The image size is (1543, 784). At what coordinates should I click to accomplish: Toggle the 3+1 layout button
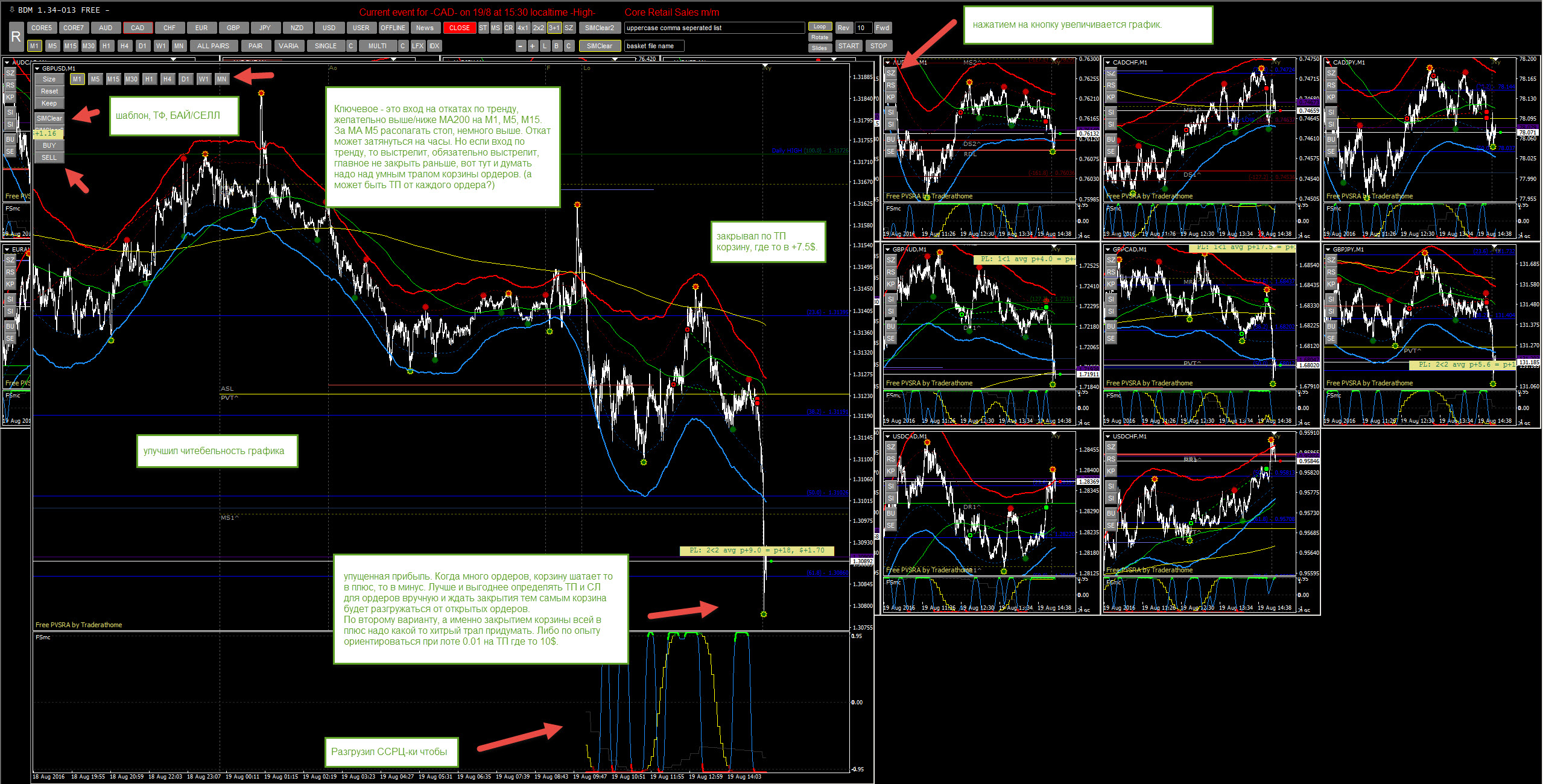tap(554, 28)
